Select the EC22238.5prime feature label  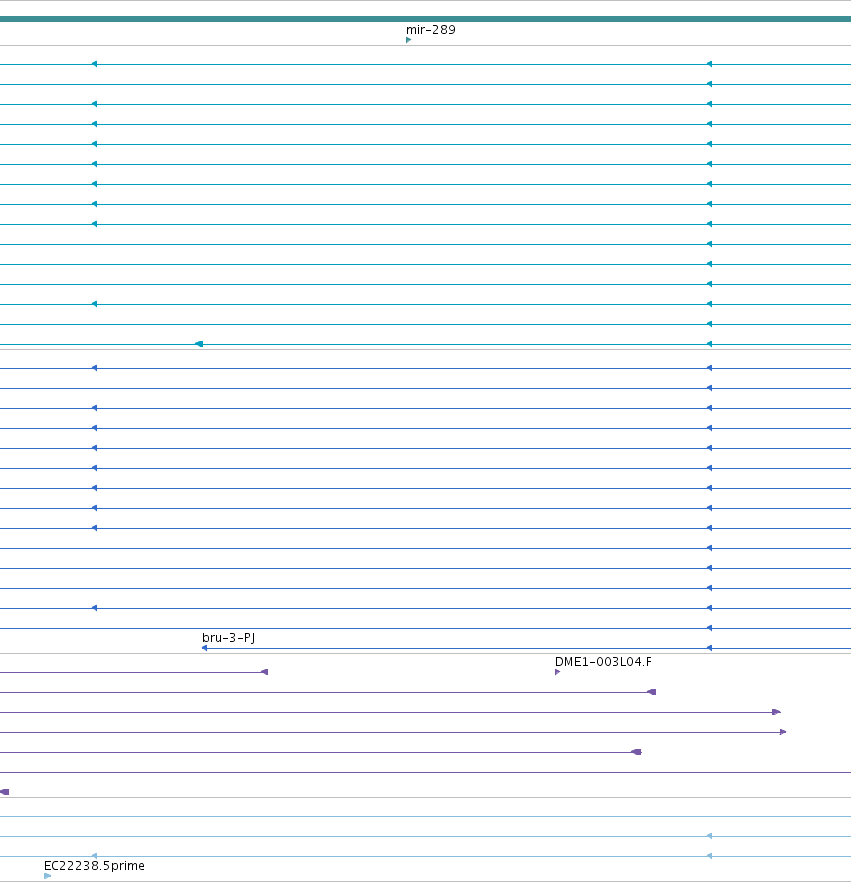click(x=94, y=866)
